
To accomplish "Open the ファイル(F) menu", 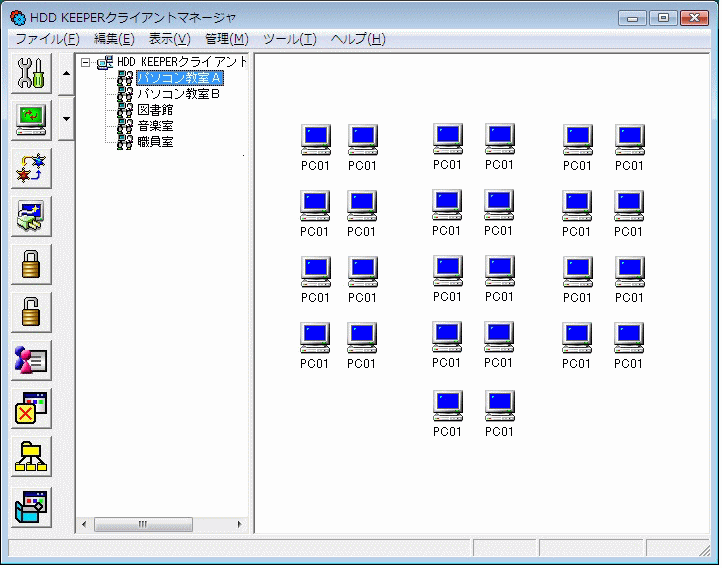I will 46,39.
